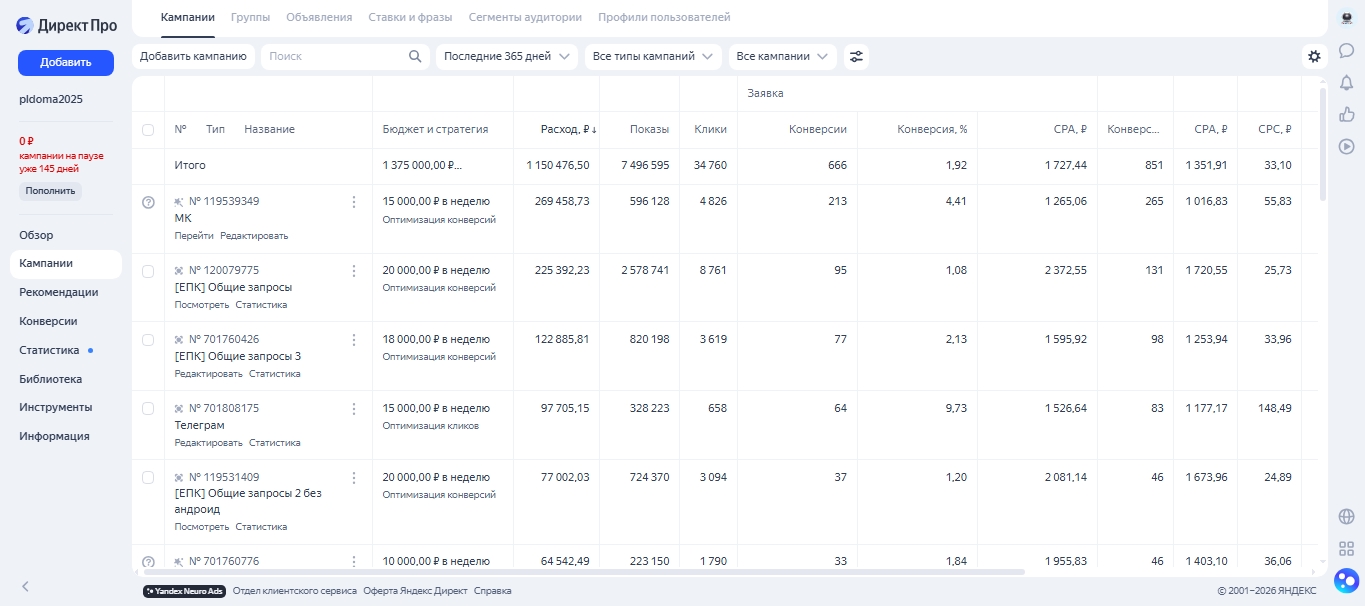Image resolution: width=1365 pixels, height=606 pixels.
Task: Click the search magnifier icon
Action: click(415, 57)
